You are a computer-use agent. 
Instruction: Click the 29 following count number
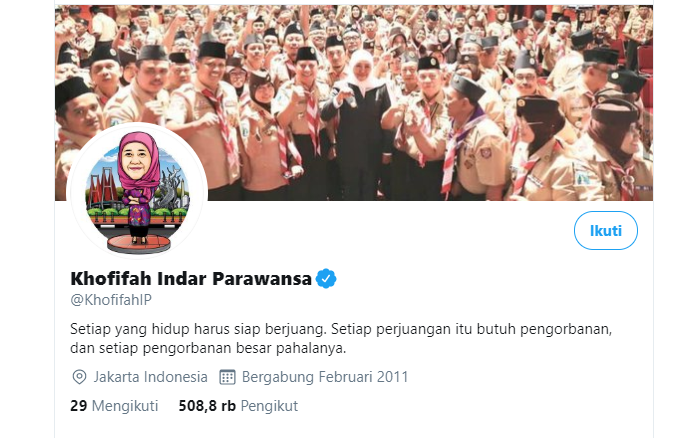pos(78,406)
